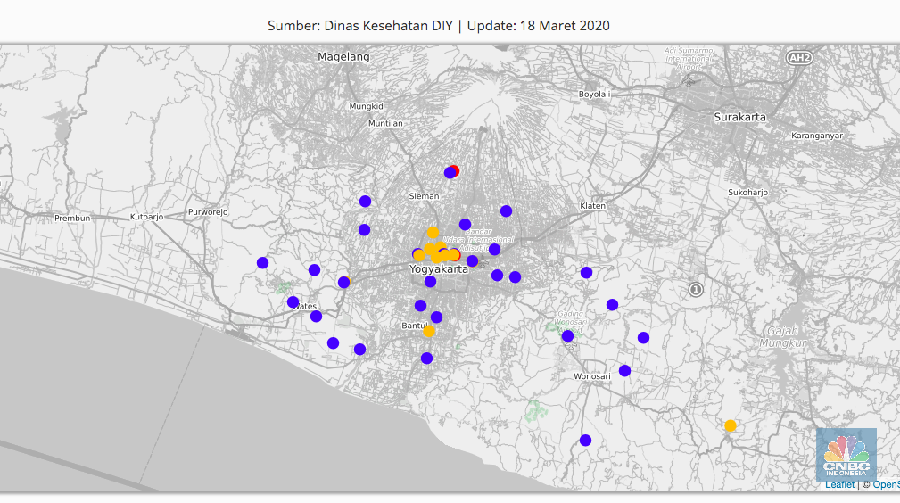
Task: Click the Kutoarjo label
Action: [x=146, y=216]
